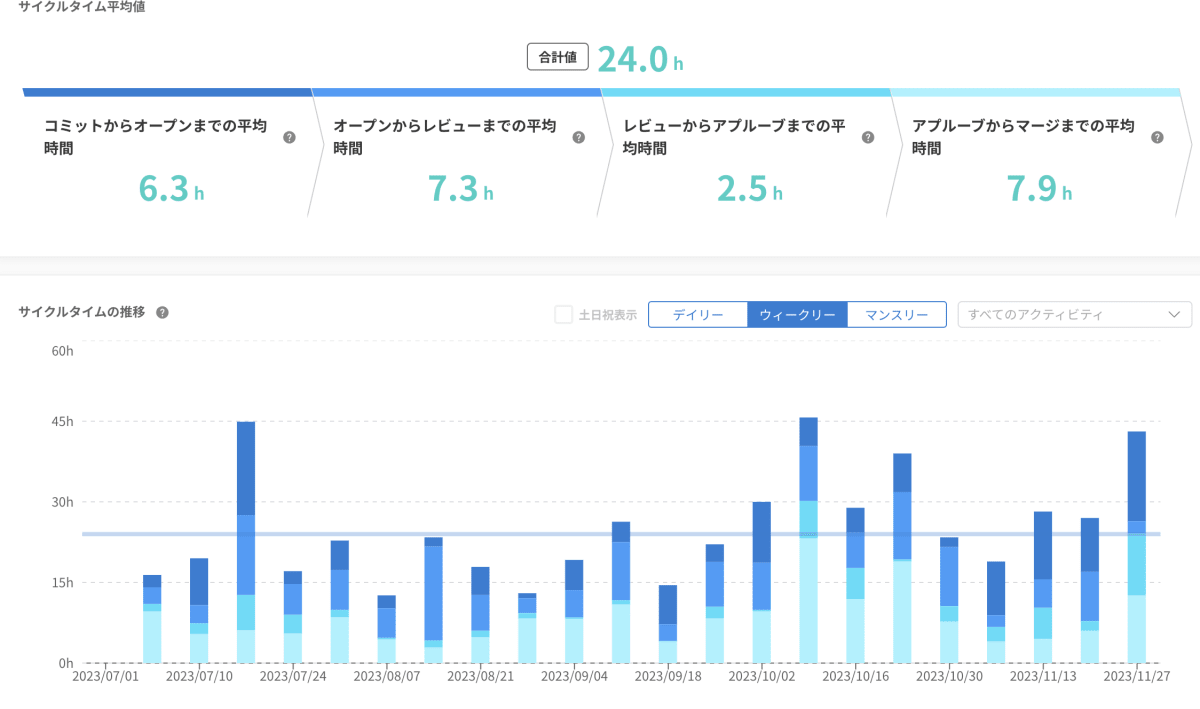
Task: Click the 2023/10/02 axis label
Action: point(761,676)
